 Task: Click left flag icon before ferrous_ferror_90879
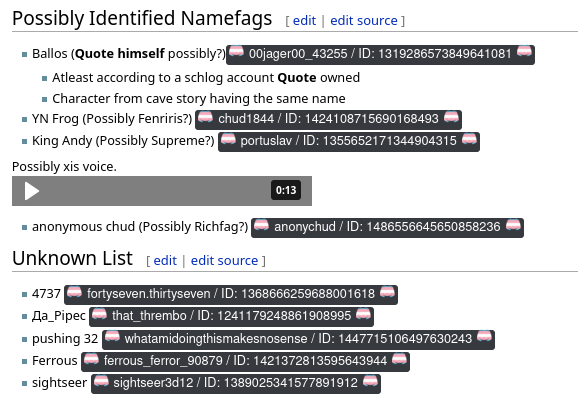coord(91,358)
